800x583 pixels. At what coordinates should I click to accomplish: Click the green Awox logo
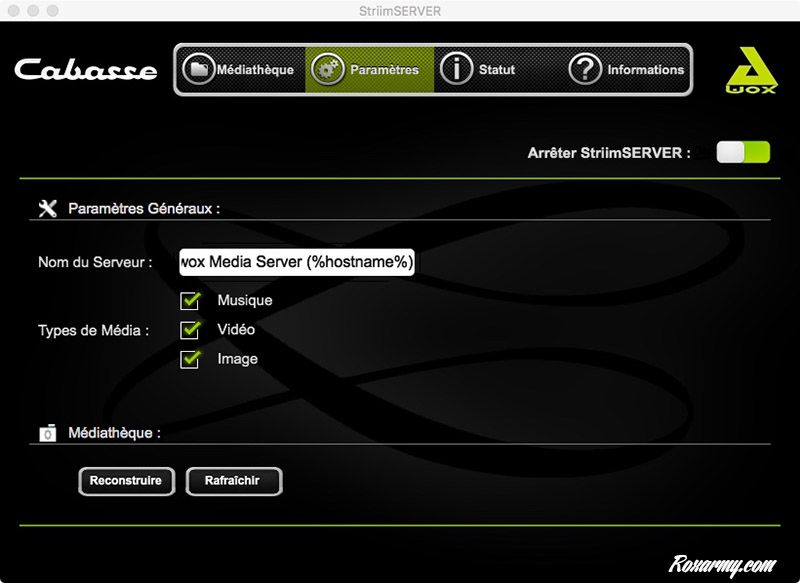pyautogui.click(x=749, y=72)
